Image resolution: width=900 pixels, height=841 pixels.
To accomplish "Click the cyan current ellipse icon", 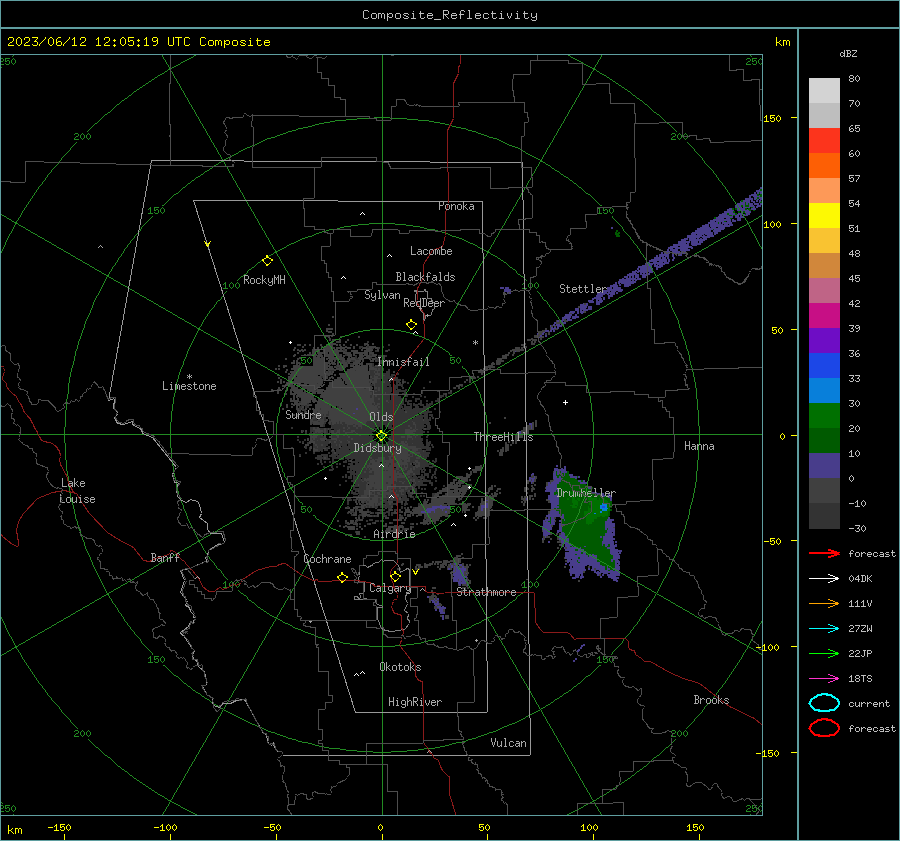I will (824, 703).
